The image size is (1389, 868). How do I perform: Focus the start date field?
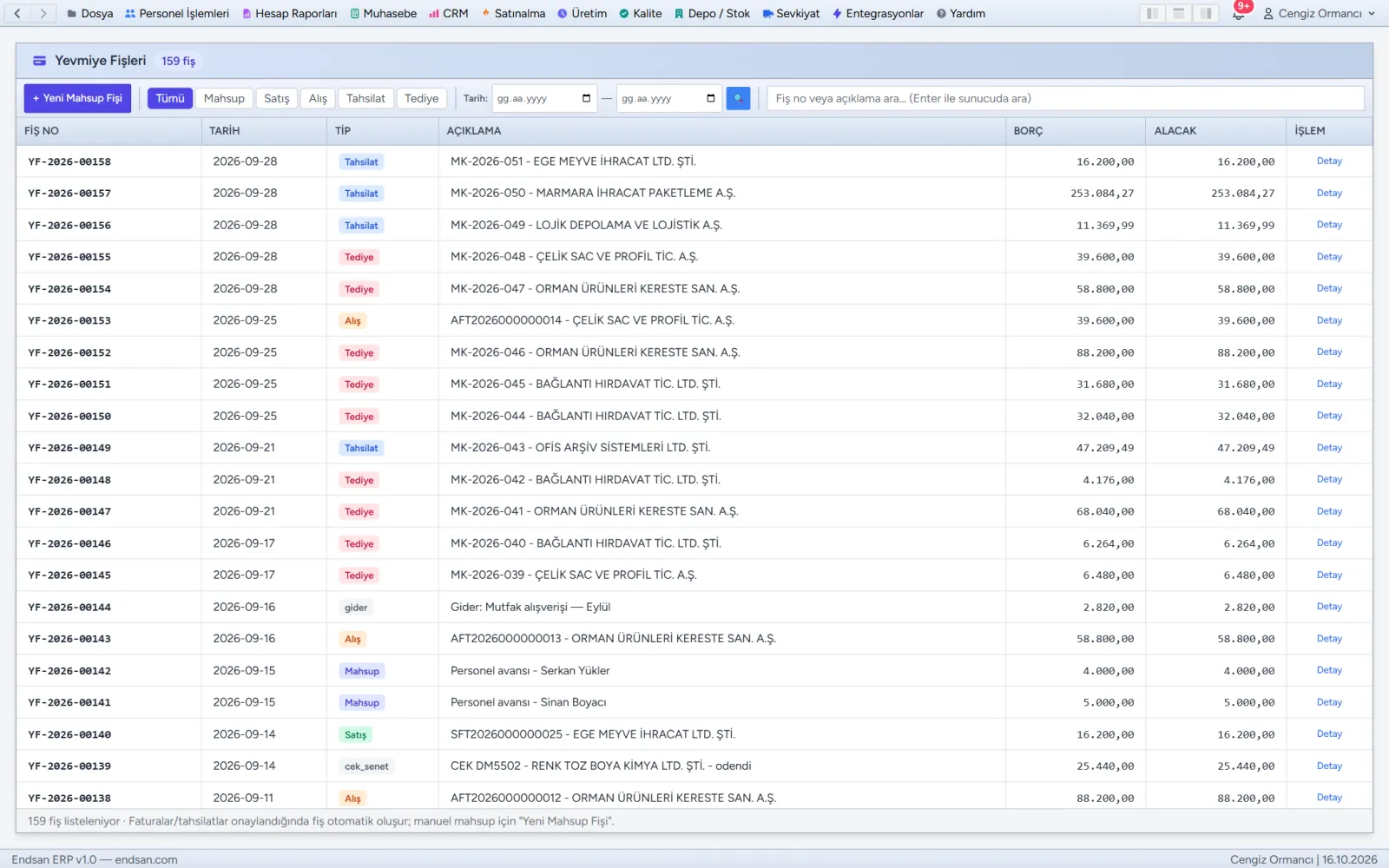(544, 98)
